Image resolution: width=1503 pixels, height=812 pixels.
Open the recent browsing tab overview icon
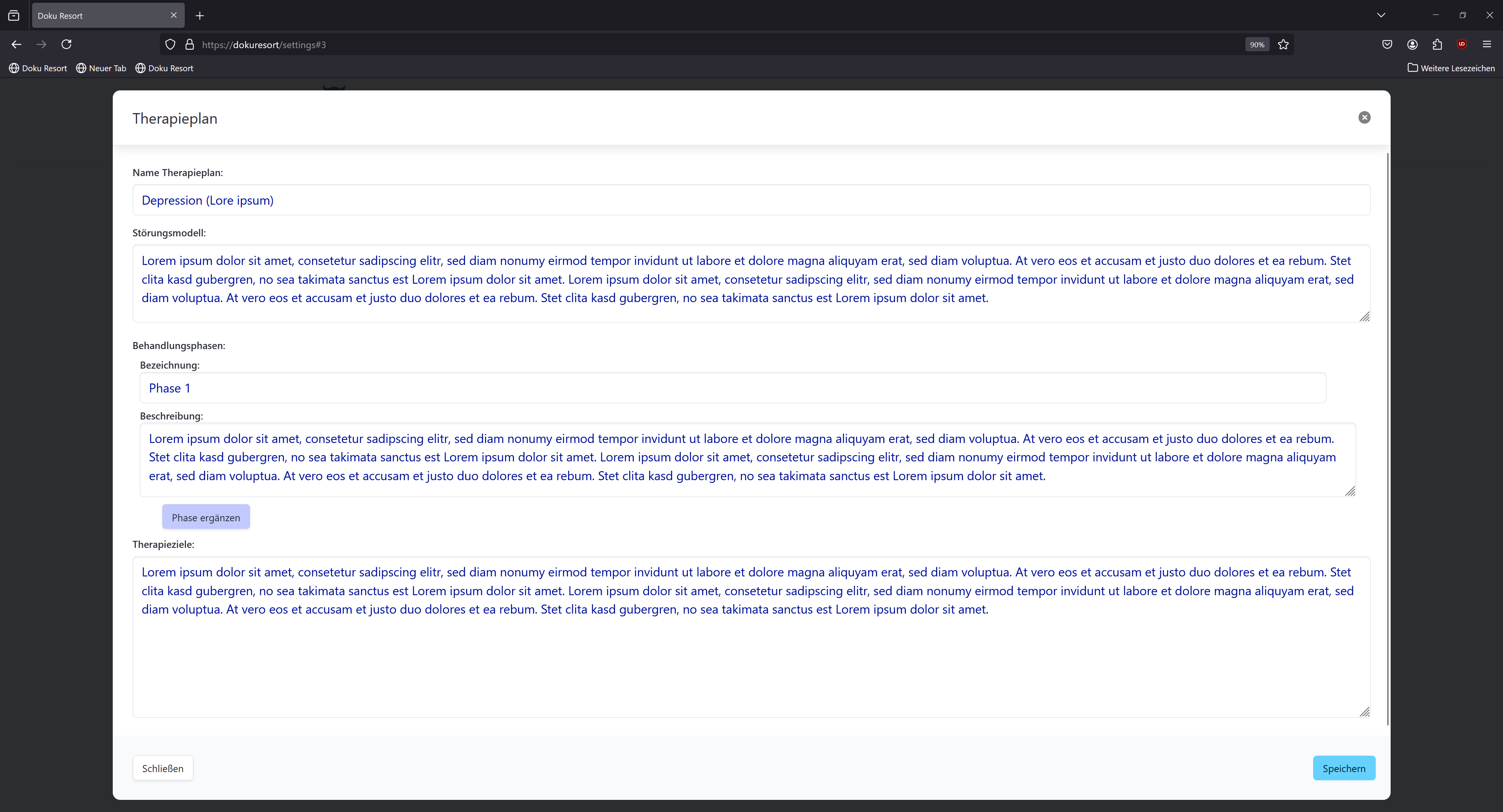tap(14, 16)
